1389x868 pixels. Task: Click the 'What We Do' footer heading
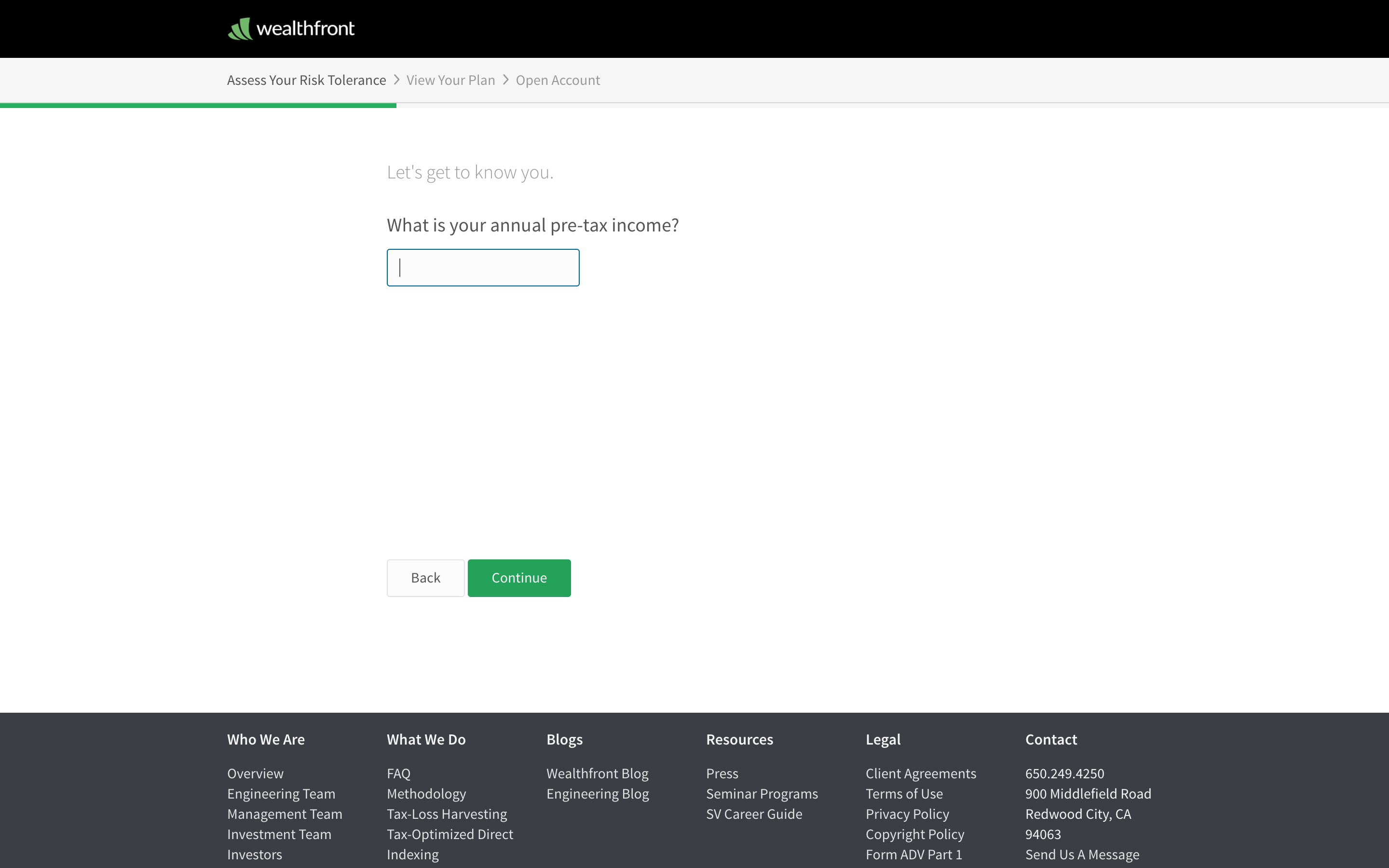[x=426, y=739]
